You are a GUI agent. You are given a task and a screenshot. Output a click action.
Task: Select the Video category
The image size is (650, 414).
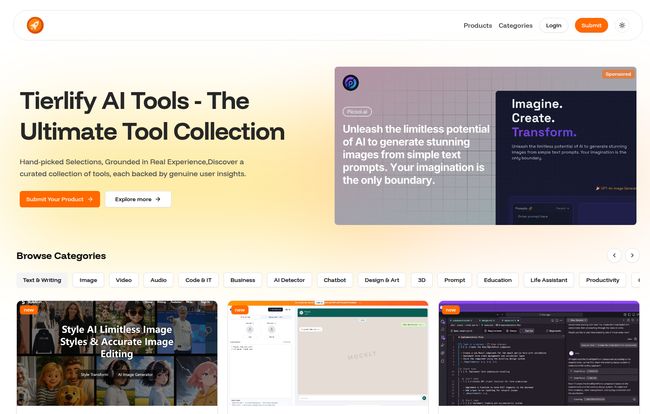pyautogui.click(x=124, y=280)
